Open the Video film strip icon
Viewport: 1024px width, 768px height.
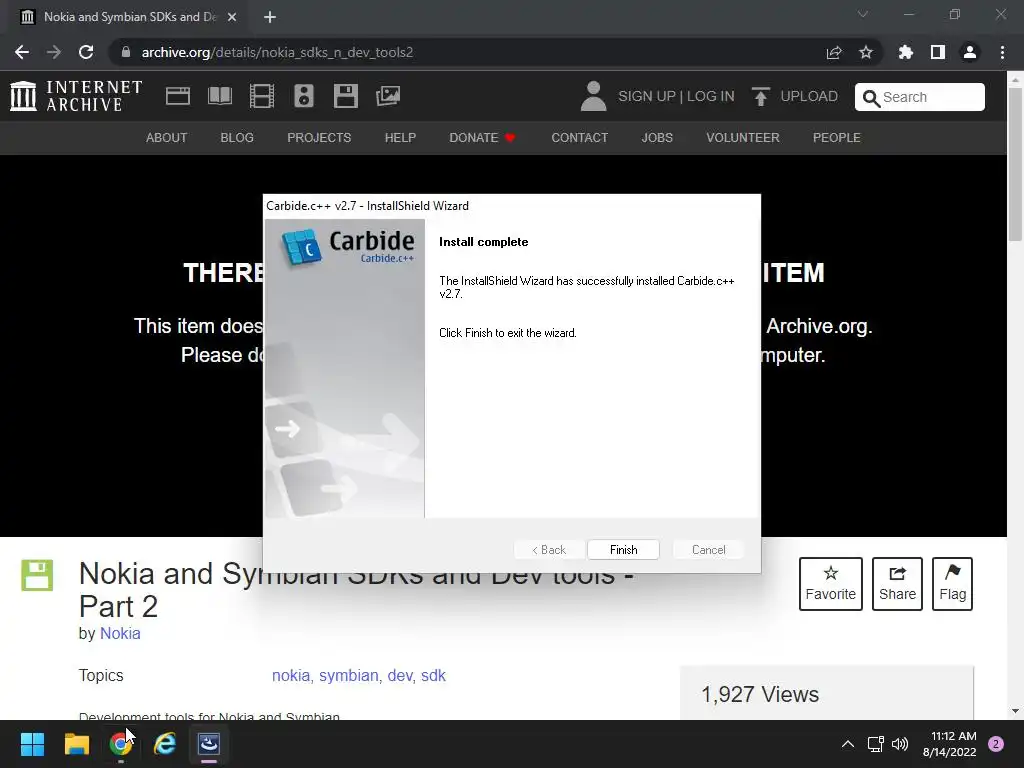pos(261,96)
